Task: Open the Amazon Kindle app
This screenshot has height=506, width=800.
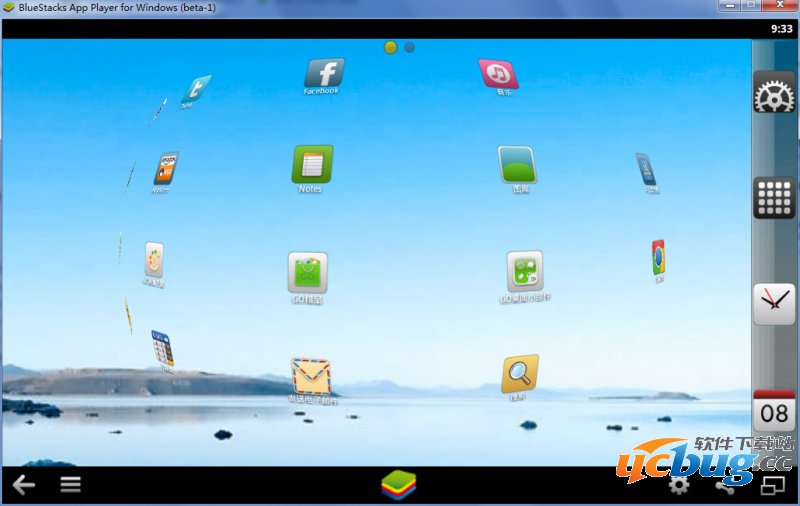Action: point(166,168)
